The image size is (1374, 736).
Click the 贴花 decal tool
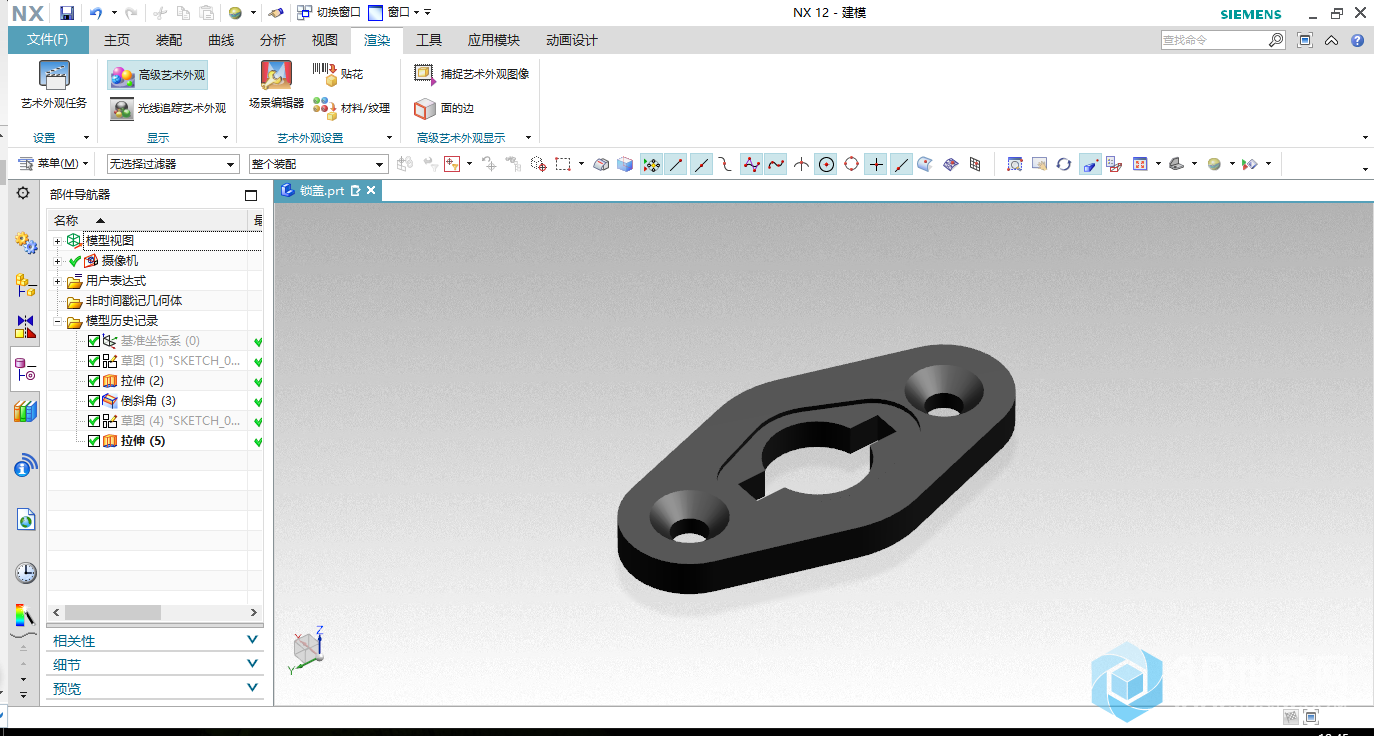click(x=337, y=74)
